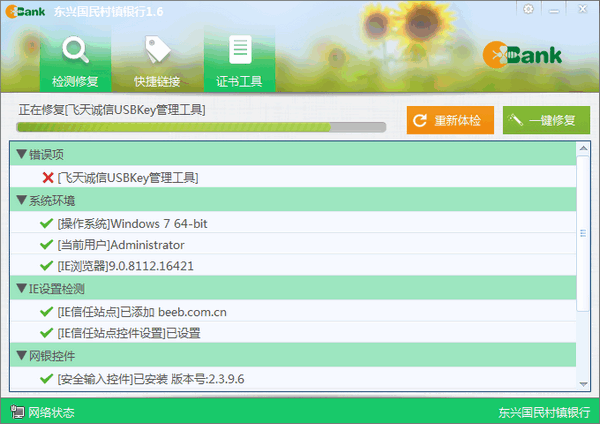Click the green check beside IE浏览器

(x=46, y=265)
